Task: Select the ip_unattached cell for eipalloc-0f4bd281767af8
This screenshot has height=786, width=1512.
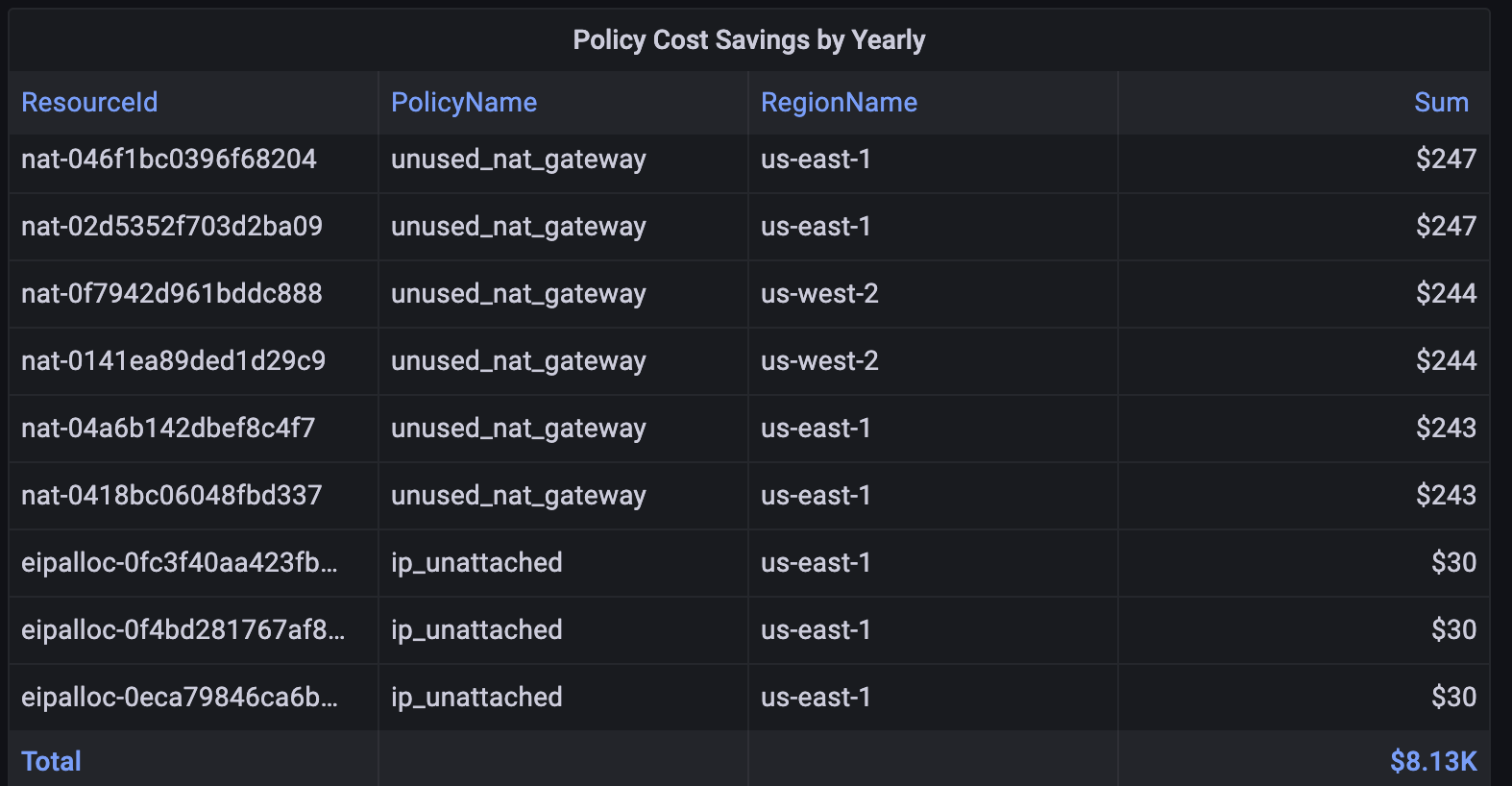Action: (x=476, y=630)
